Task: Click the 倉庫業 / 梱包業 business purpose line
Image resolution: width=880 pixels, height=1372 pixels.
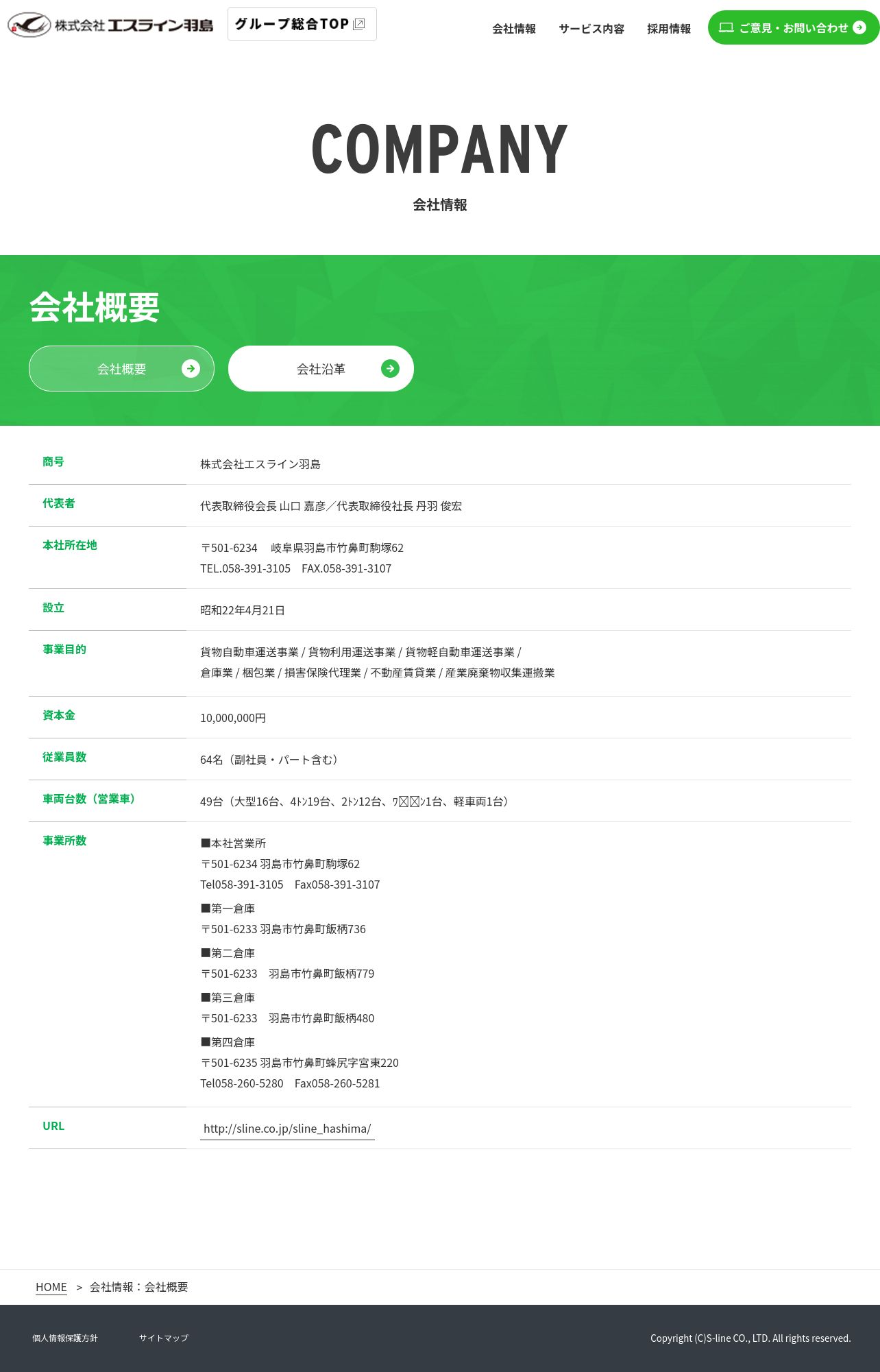Action: [x=378, y=673]
